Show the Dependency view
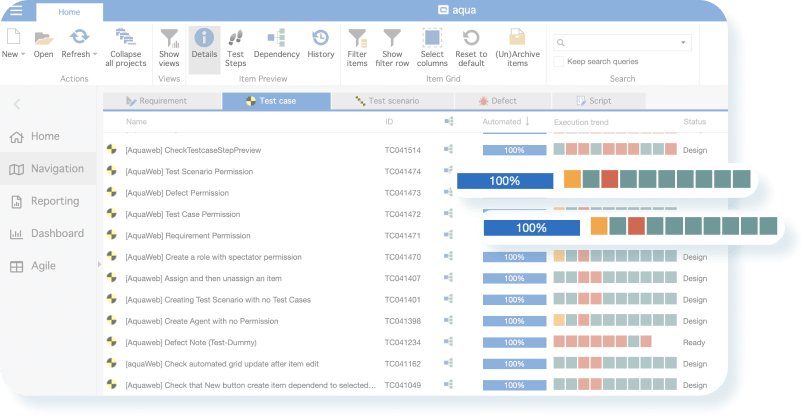The width and height of the screenshot is (806, 418). [x=276, y=45]
